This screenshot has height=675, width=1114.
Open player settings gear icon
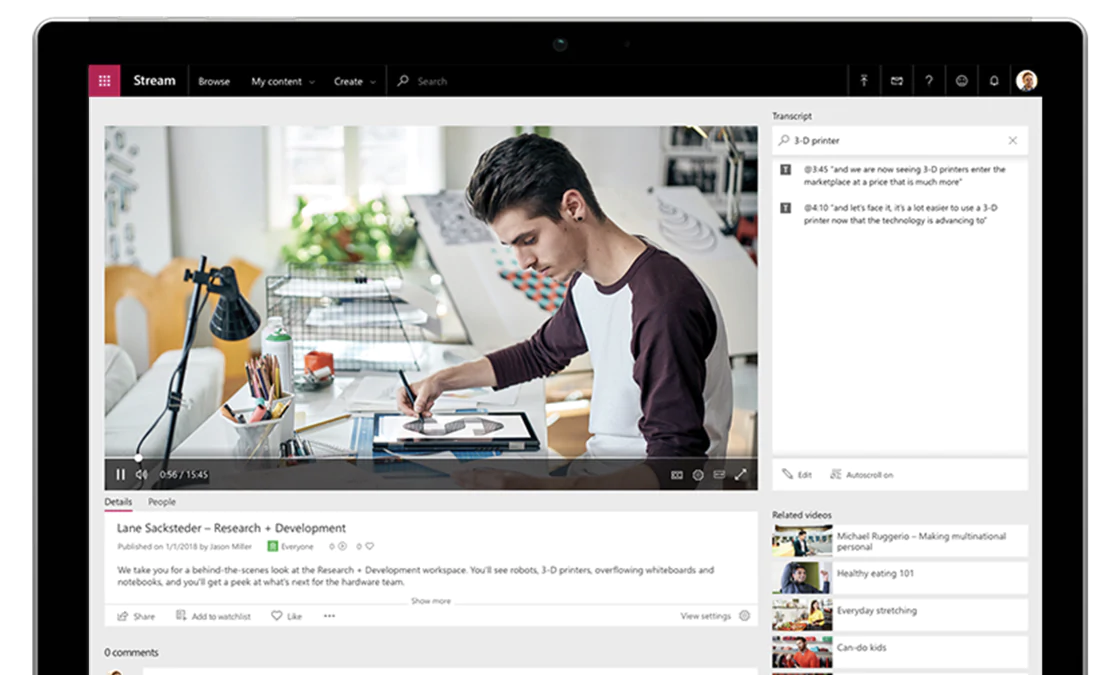pos(698,475)
